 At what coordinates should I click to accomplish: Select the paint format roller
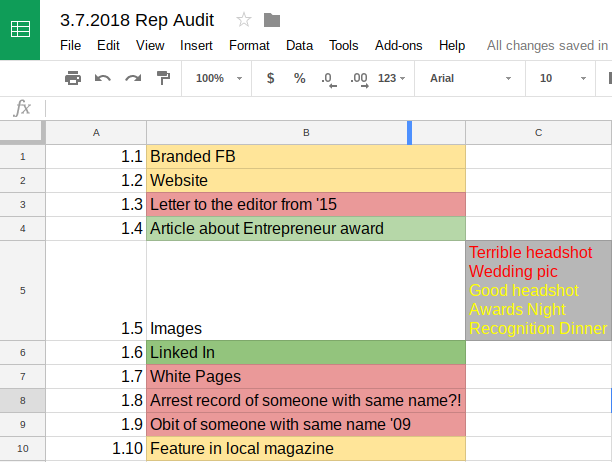point(163,78)
